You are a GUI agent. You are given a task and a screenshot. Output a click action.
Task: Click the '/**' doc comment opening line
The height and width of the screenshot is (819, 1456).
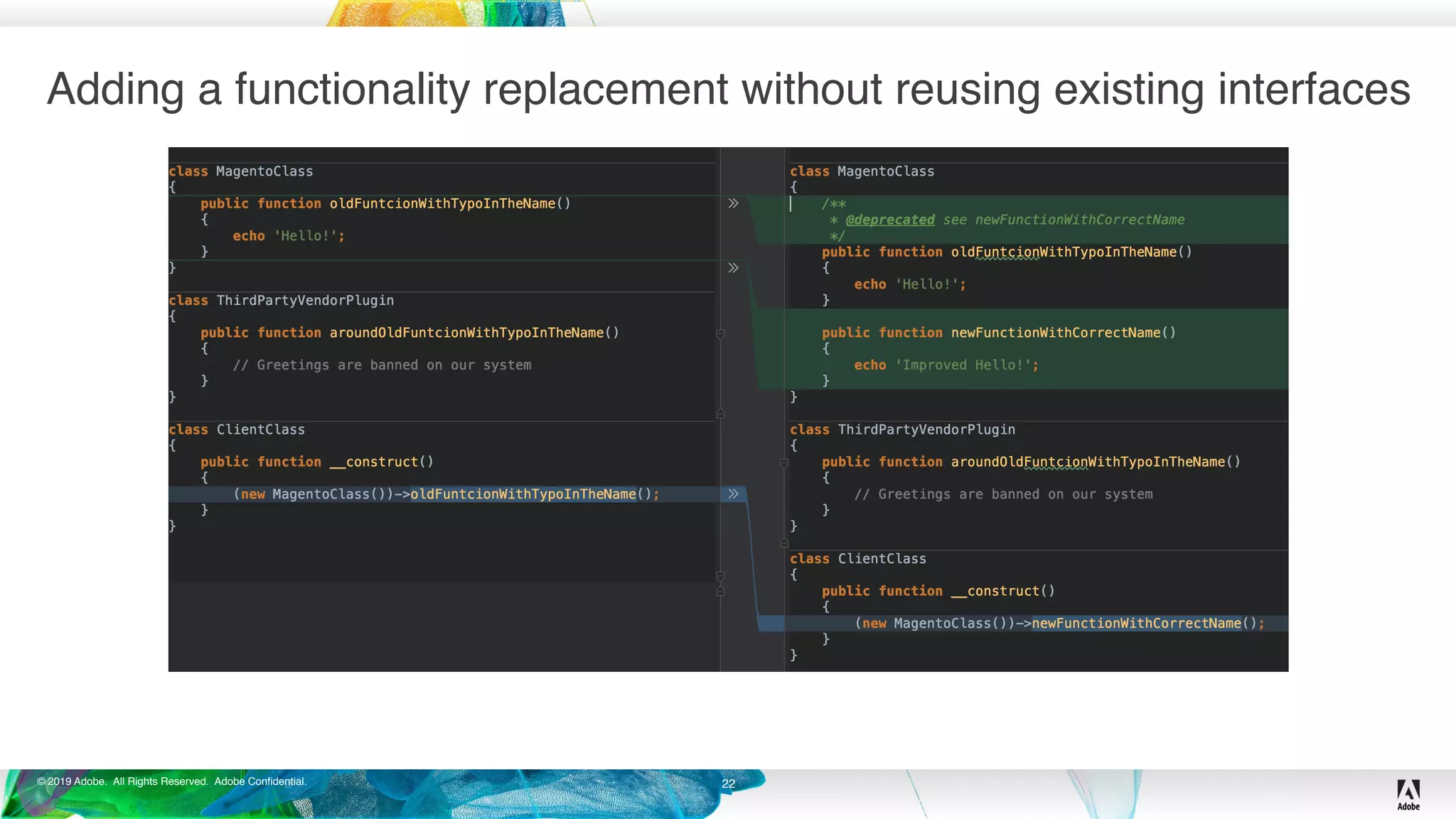[834, 204]
